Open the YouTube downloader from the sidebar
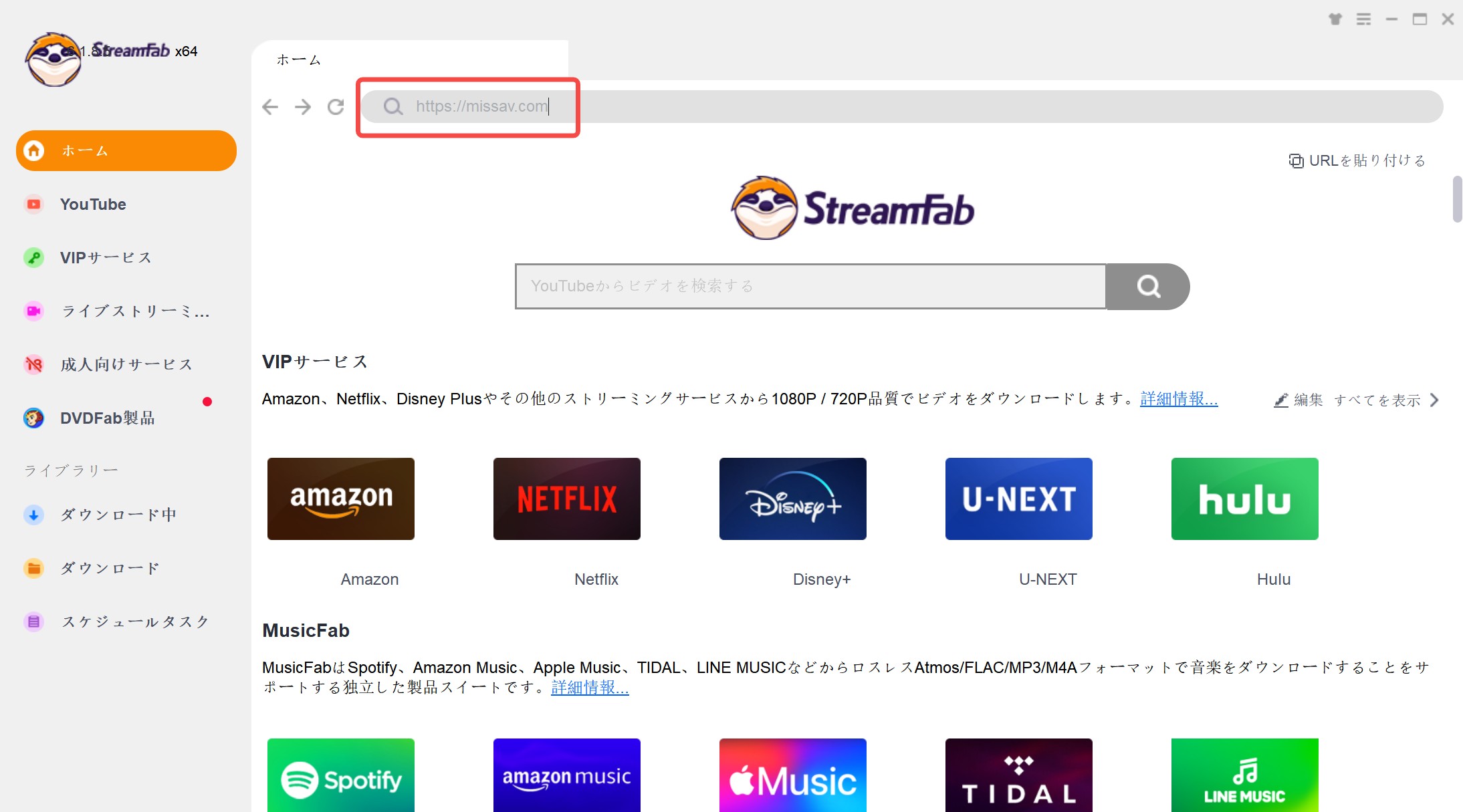This screenshot has height=812, width=1463. 93,204
